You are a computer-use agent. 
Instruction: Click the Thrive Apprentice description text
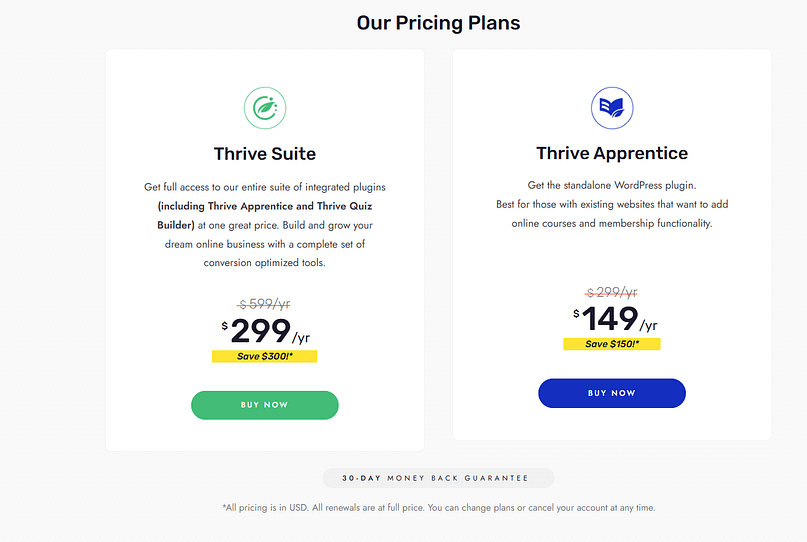tap(612, 204)
